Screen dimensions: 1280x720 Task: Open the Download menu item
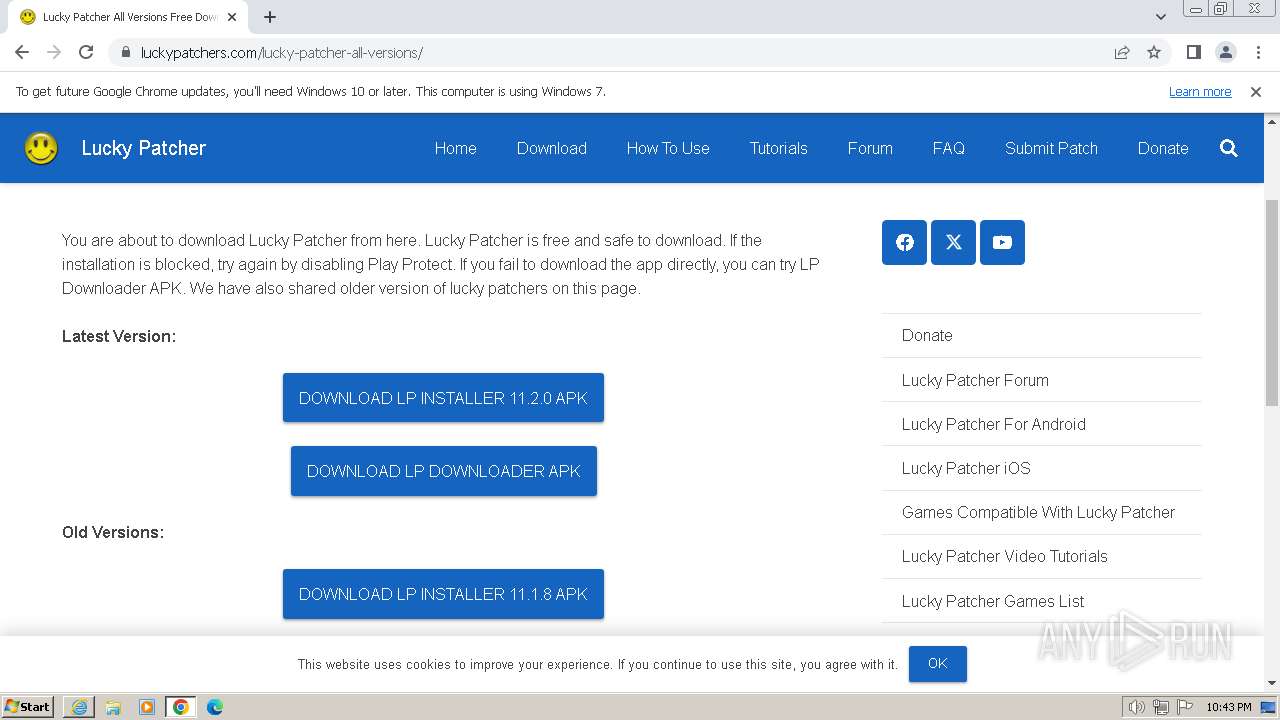point(552,148)
